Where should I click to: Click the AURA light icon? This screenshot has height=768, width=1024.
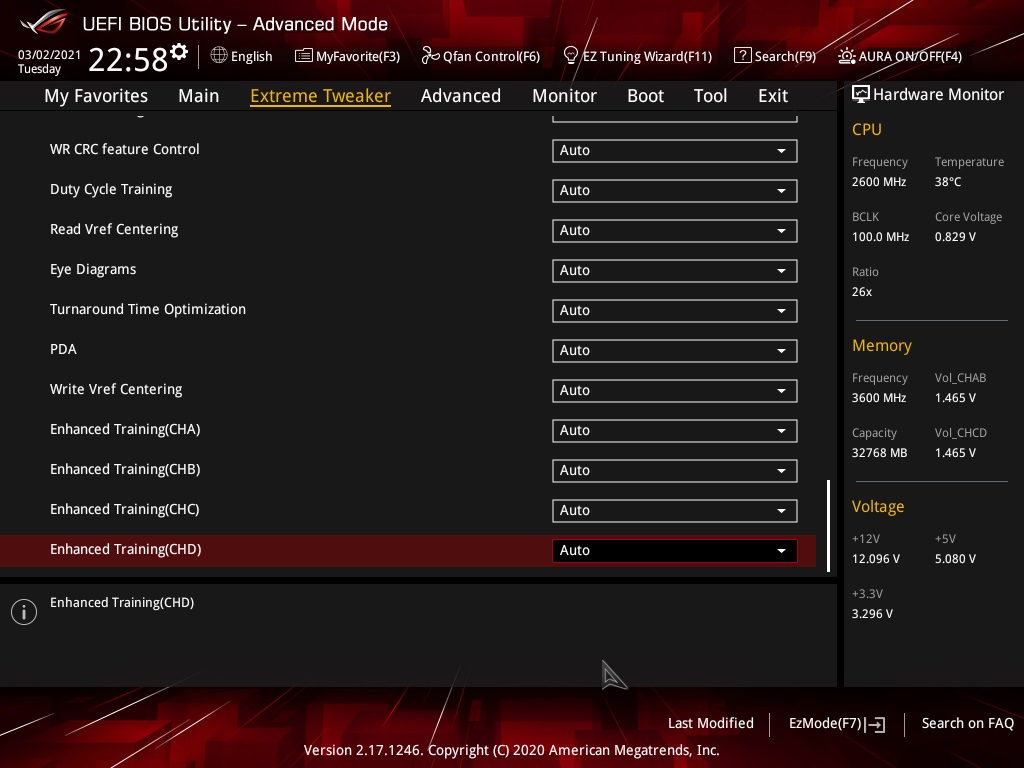tap(846, 56)
